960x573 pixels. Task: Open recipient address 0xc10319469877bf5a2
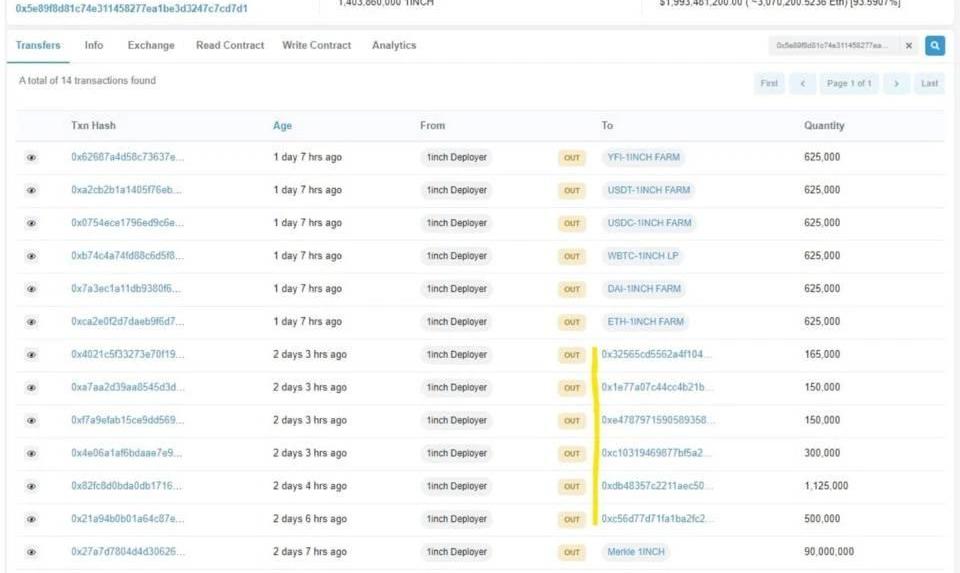pos(656,453)
